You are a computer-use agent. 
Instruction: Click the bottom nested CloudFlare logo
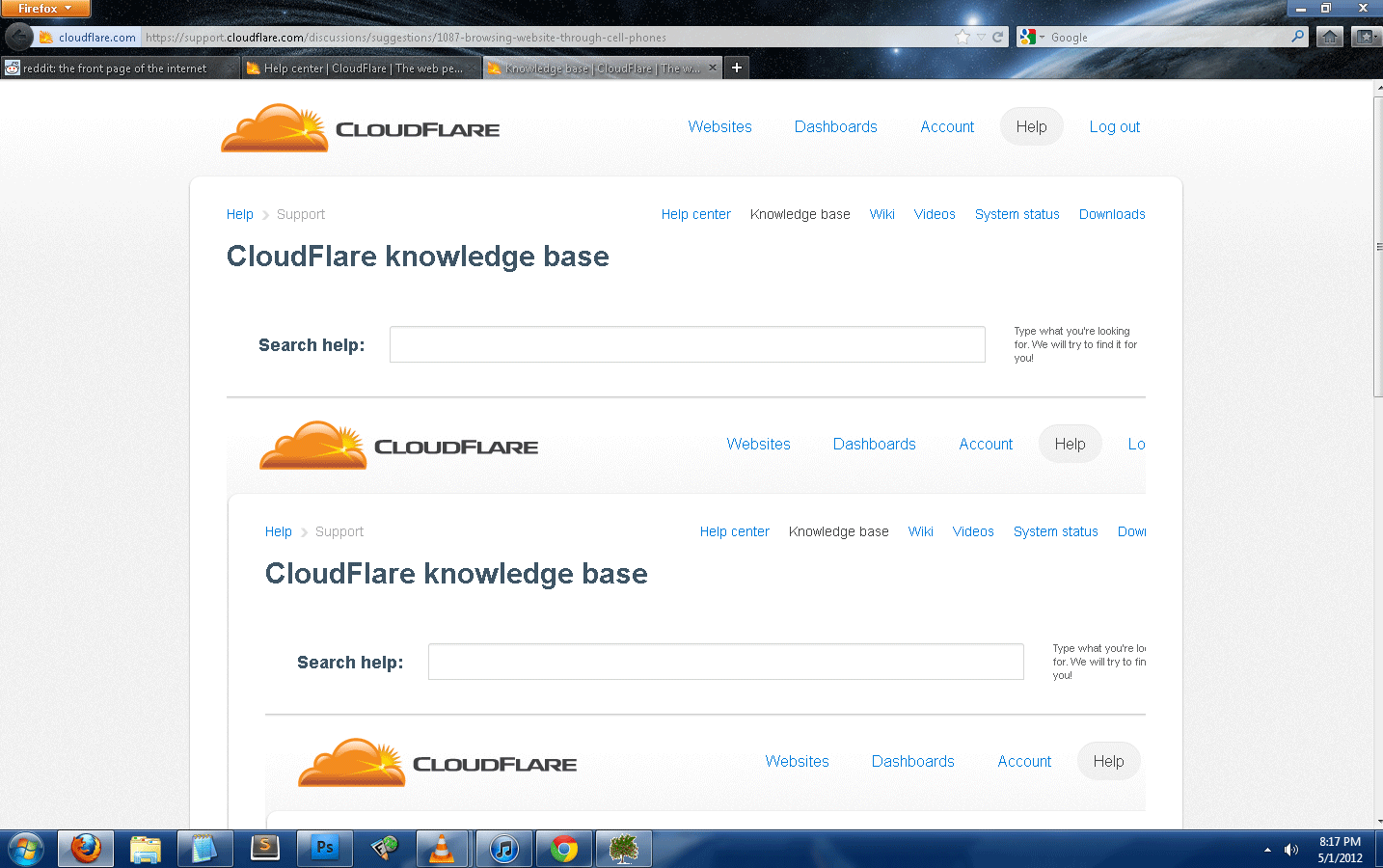tap(437, 762)
